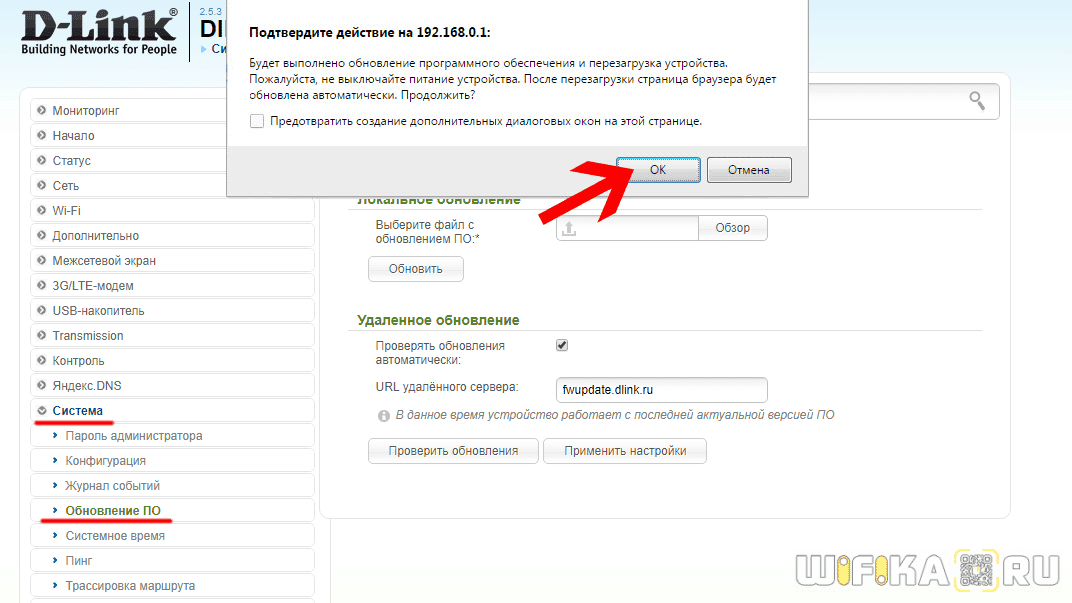Click the D-Link logo

click(x=99, y=32)
